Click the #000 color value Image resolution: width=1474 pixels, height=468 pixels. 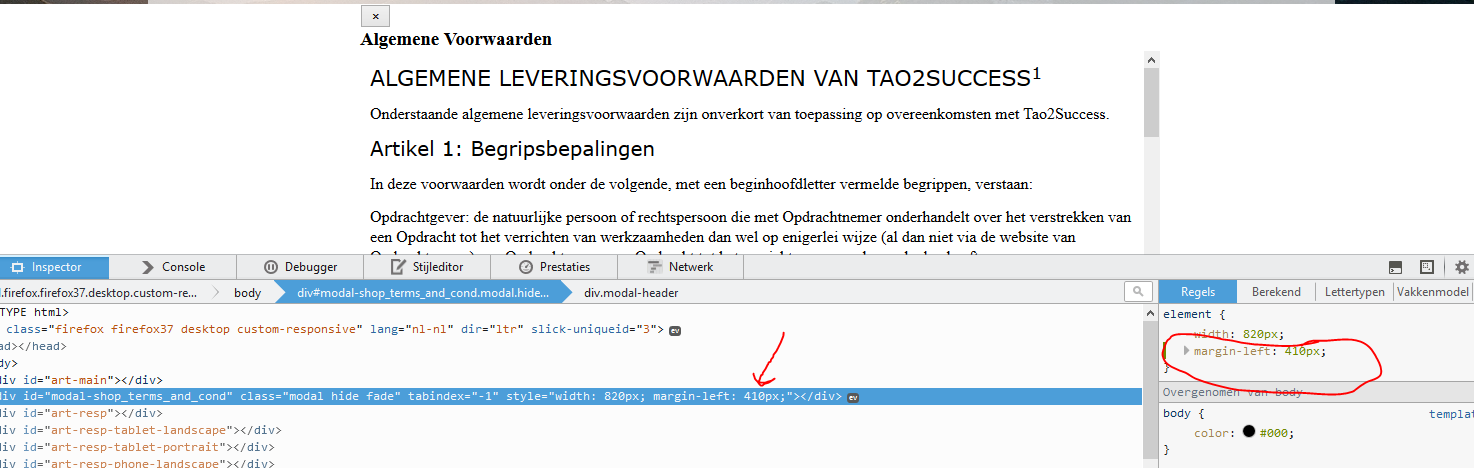[1274, 433]
